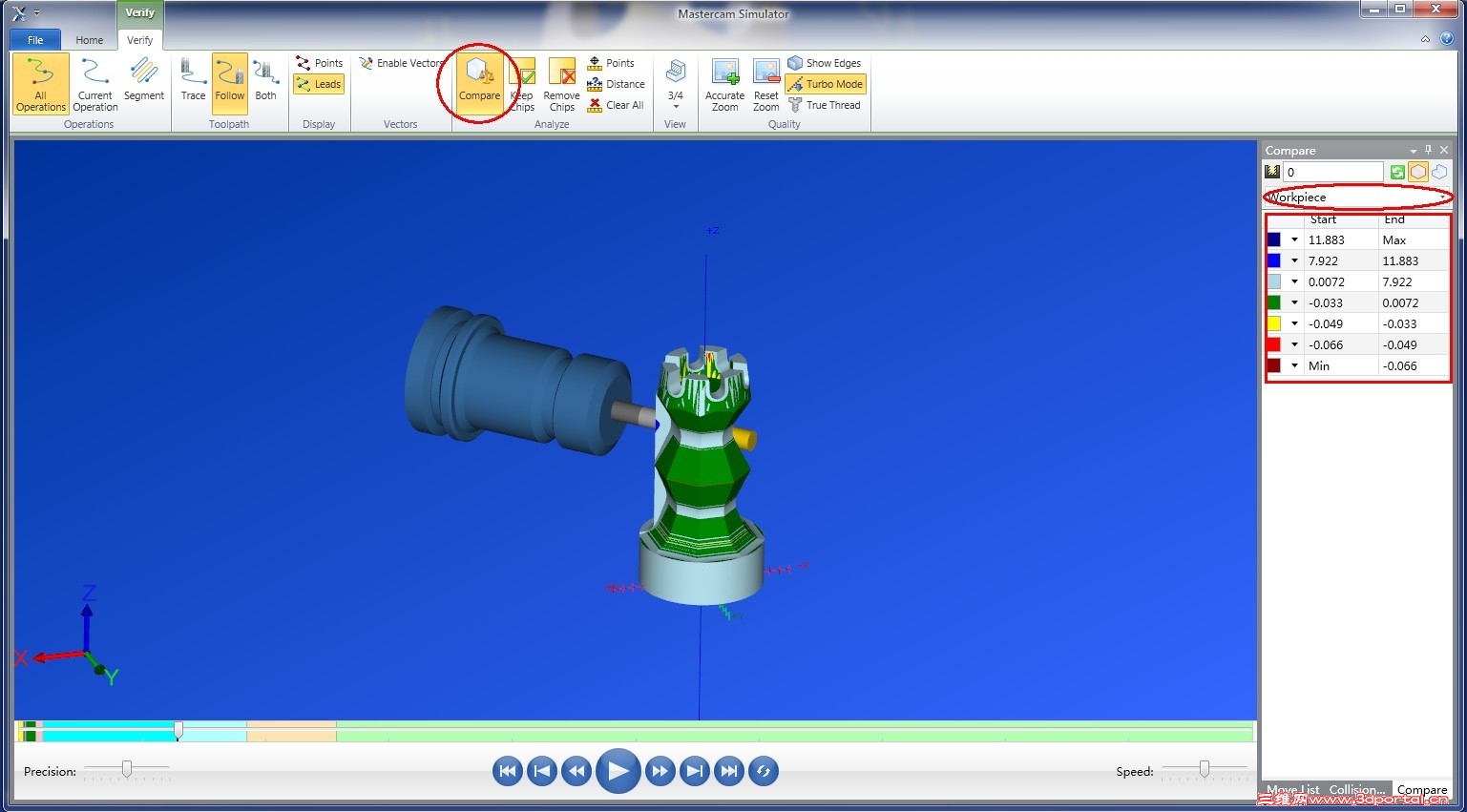Activate the Trace toolpath icon
The image size is (1467, 812).
click(193, 79)
